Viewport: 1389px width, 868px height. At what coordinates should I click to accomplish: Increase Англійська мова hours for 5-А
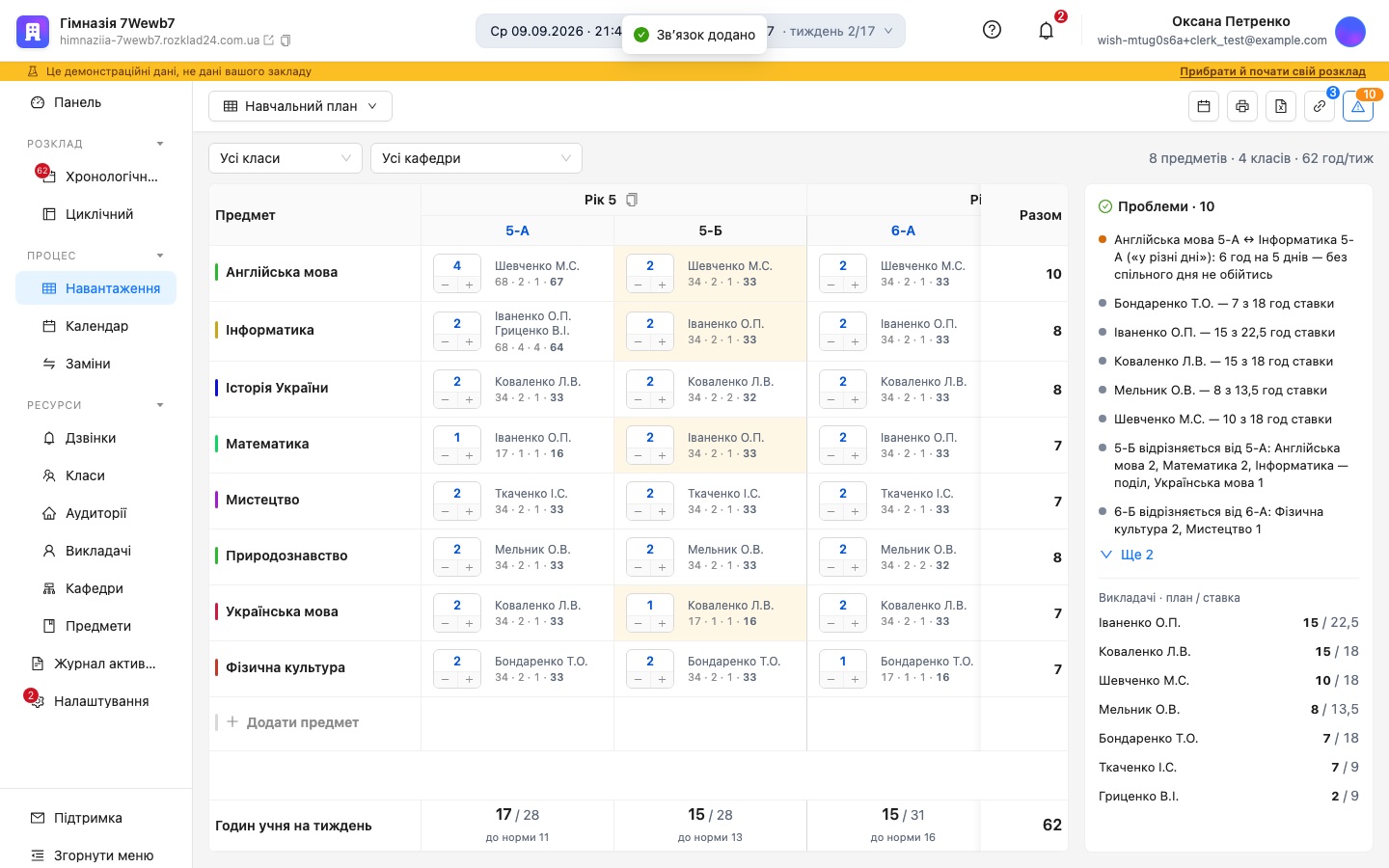pyautogui.click(x=469, y=285)
